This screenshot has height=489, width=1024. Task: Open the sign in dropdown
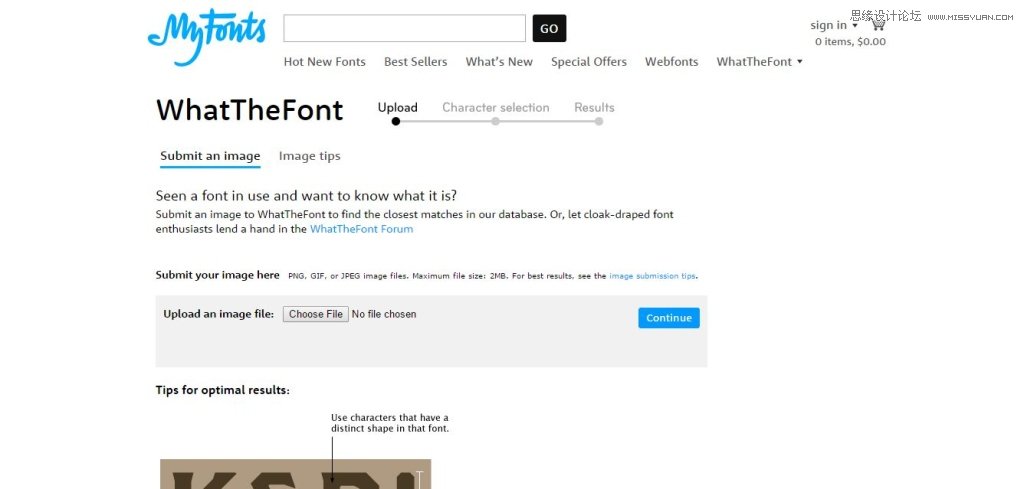pos(834,25)
